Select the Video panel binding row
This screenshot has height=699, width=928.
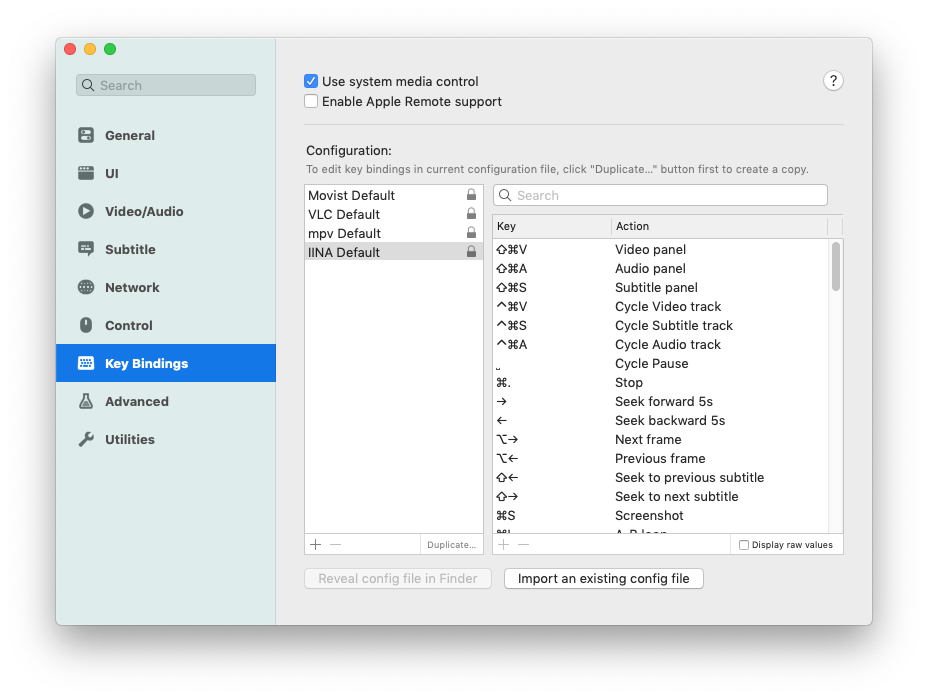[660, 249]
